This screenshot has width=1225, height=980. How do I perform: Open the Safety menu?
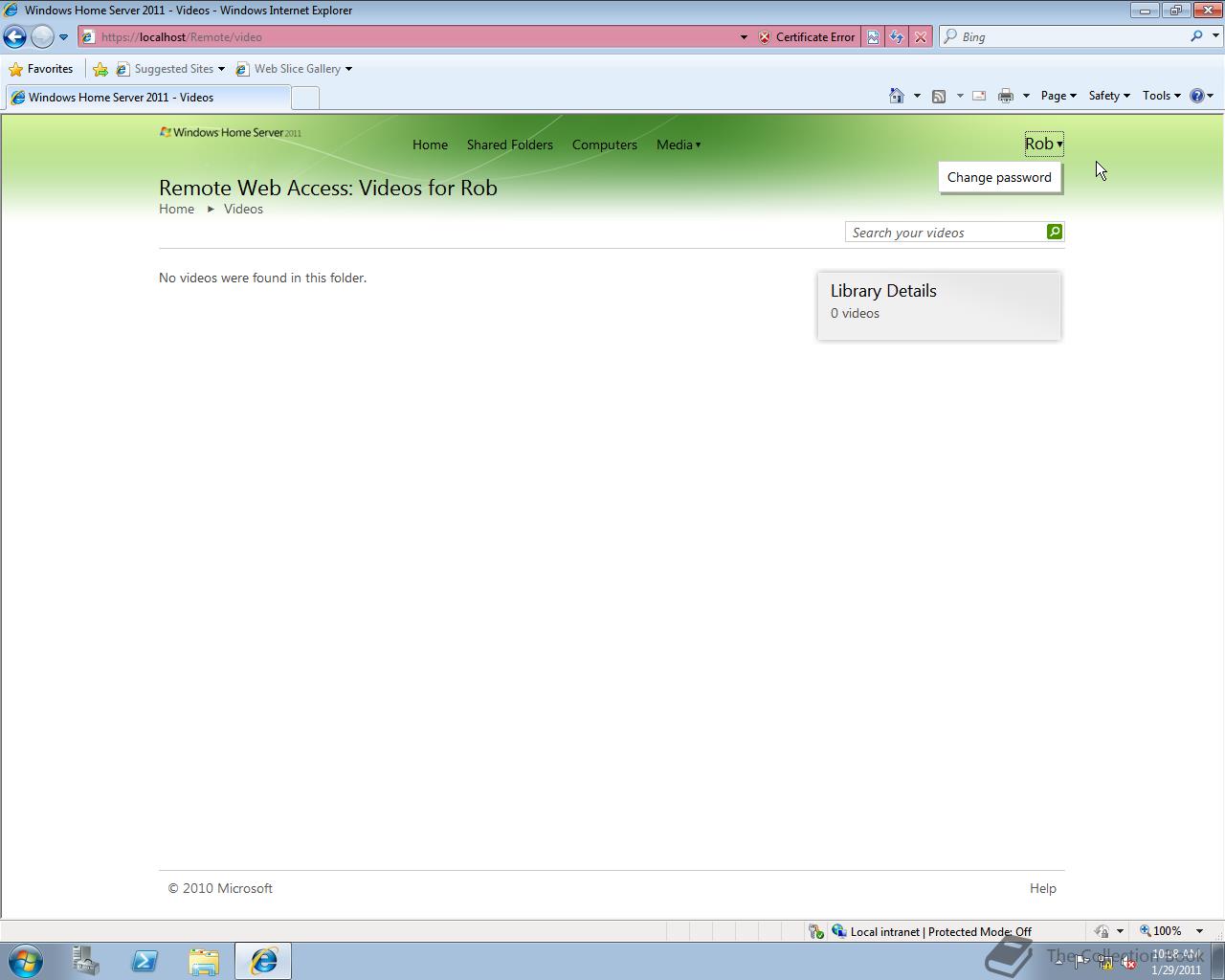point(1109,96)
